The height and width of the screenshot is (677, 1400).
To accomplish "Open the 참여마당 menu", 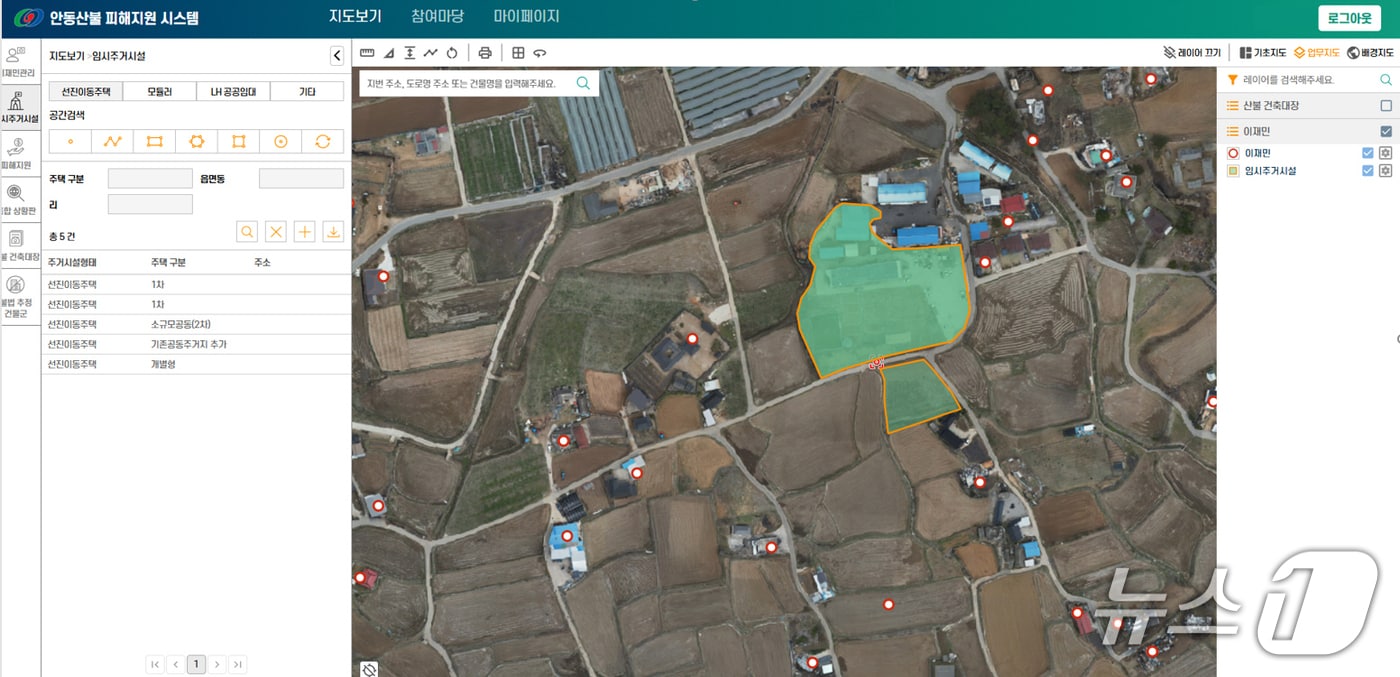I will click(437, 17).
